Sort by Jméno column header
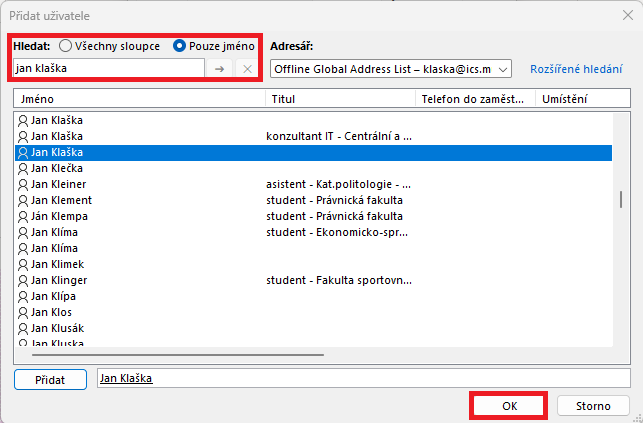This screenshot has width=643, height=423. (x=140, y=99)
